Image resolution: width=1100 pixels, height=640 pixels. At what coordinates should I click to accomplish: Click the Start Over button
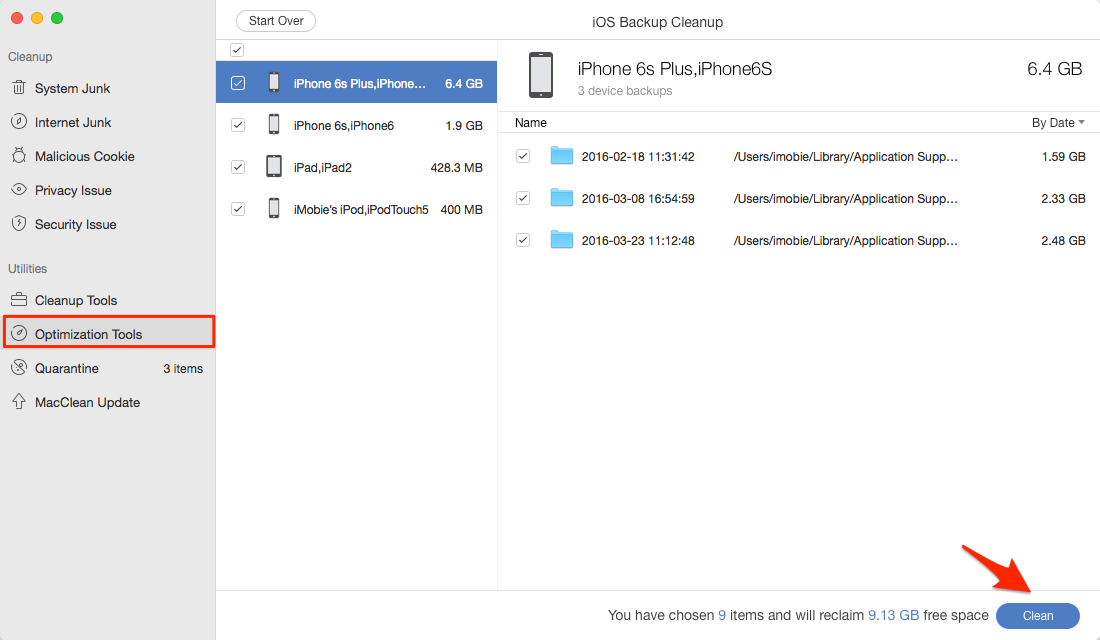(276, 21)
